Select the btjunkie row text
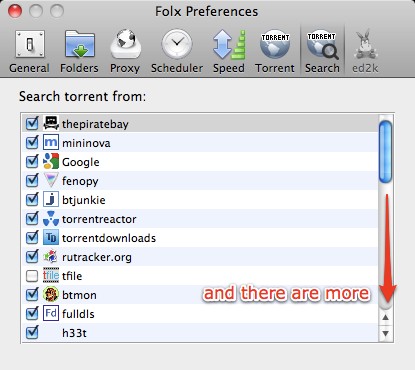The image size is (415, 370). (x=84, y=200)
